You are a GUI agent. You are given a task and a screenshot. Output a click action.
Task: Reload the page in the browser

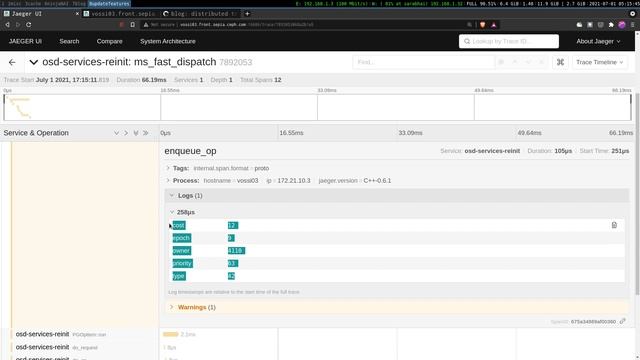pos(29,24)
